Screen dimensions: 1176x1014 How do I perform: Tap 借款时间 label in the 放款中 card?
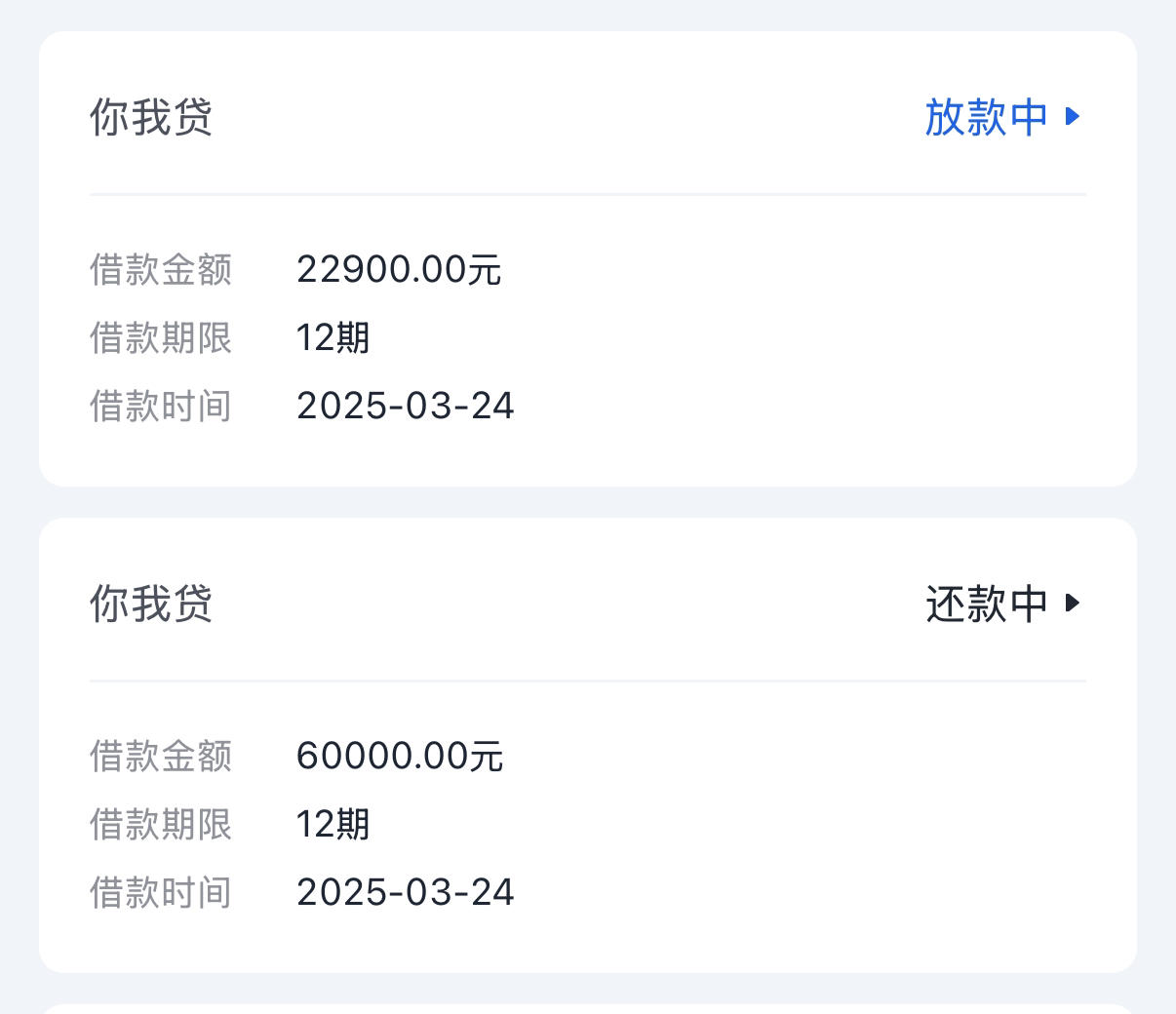[x=161, y=406]
